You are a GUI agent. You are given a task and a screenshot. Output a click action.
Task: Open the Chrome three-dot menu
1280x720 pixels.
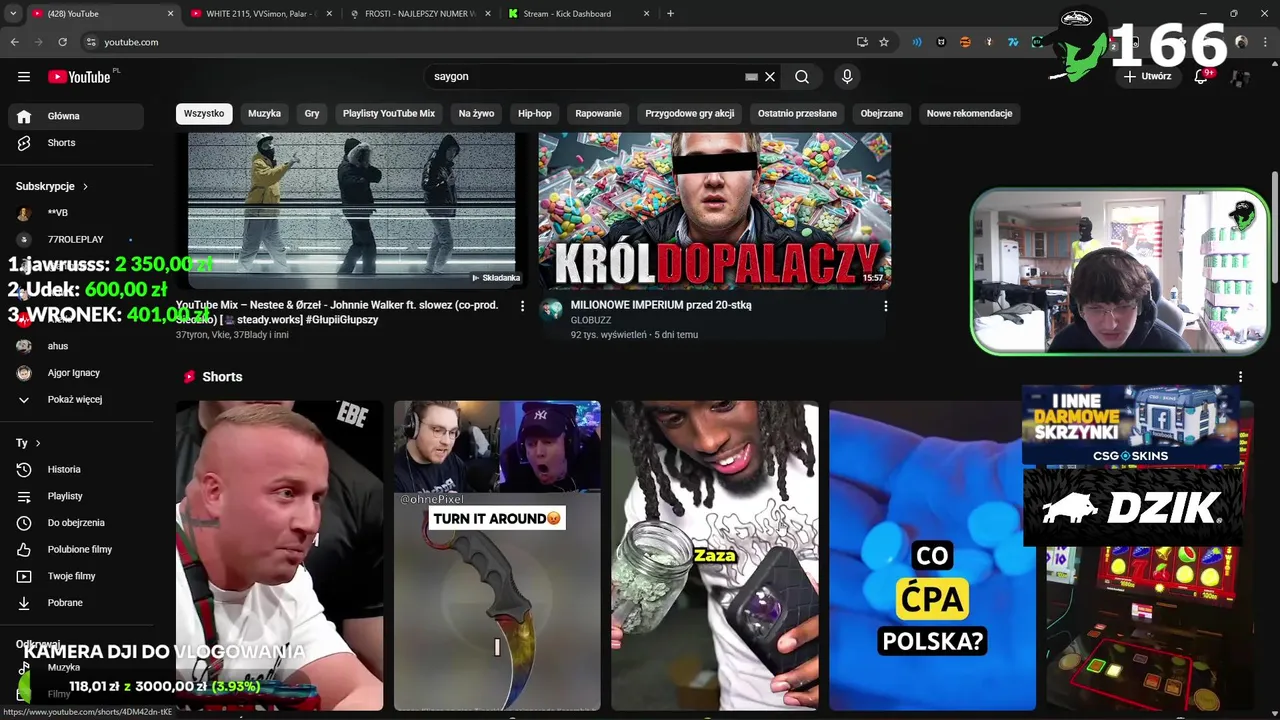1264,42
